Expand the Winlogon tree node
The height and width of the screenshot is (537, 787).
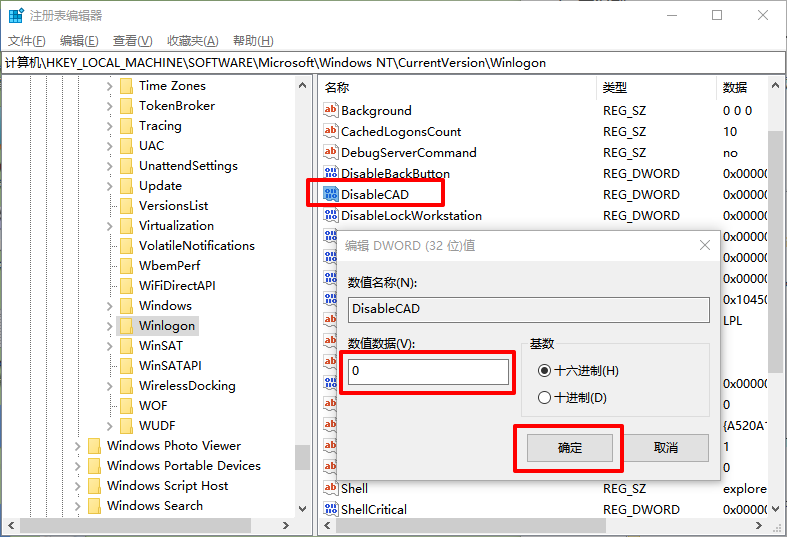tap(109, 326)
